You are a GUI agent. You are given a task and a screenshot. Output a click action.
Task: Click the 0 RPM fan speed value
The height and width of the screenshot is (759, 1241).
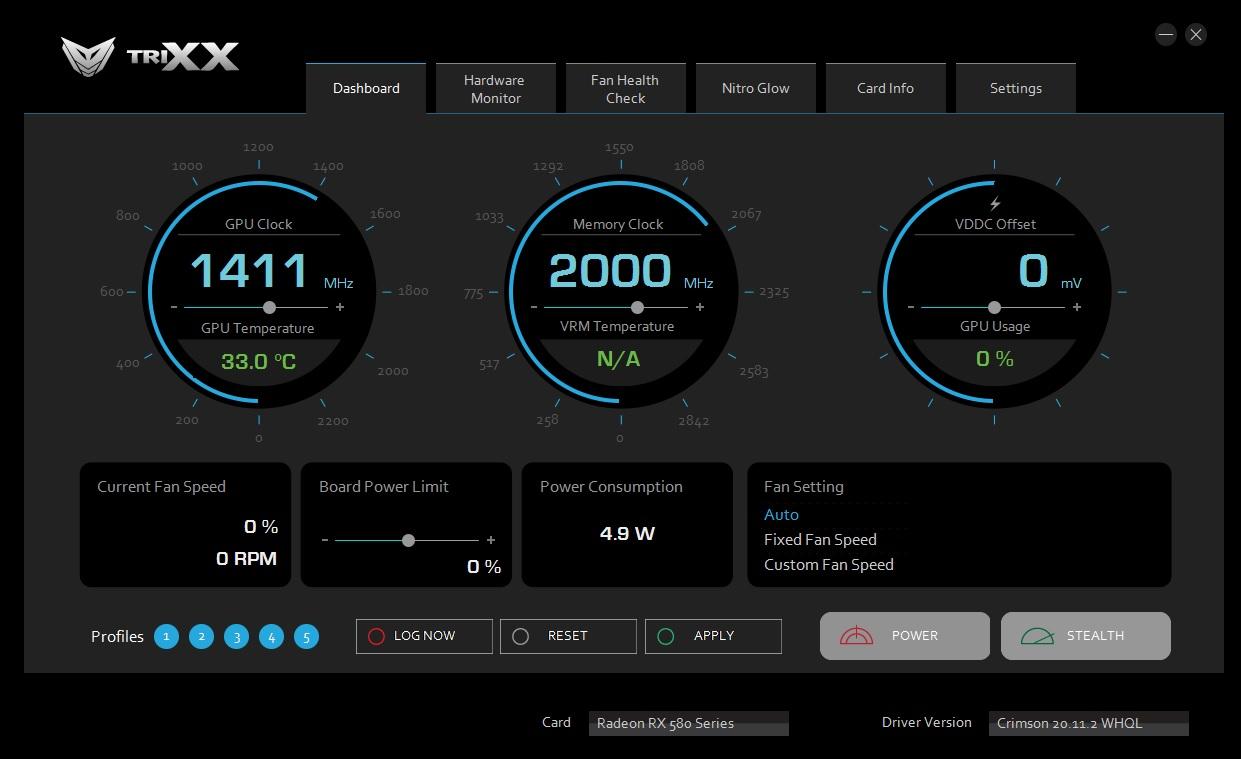(x=246, y=559)
